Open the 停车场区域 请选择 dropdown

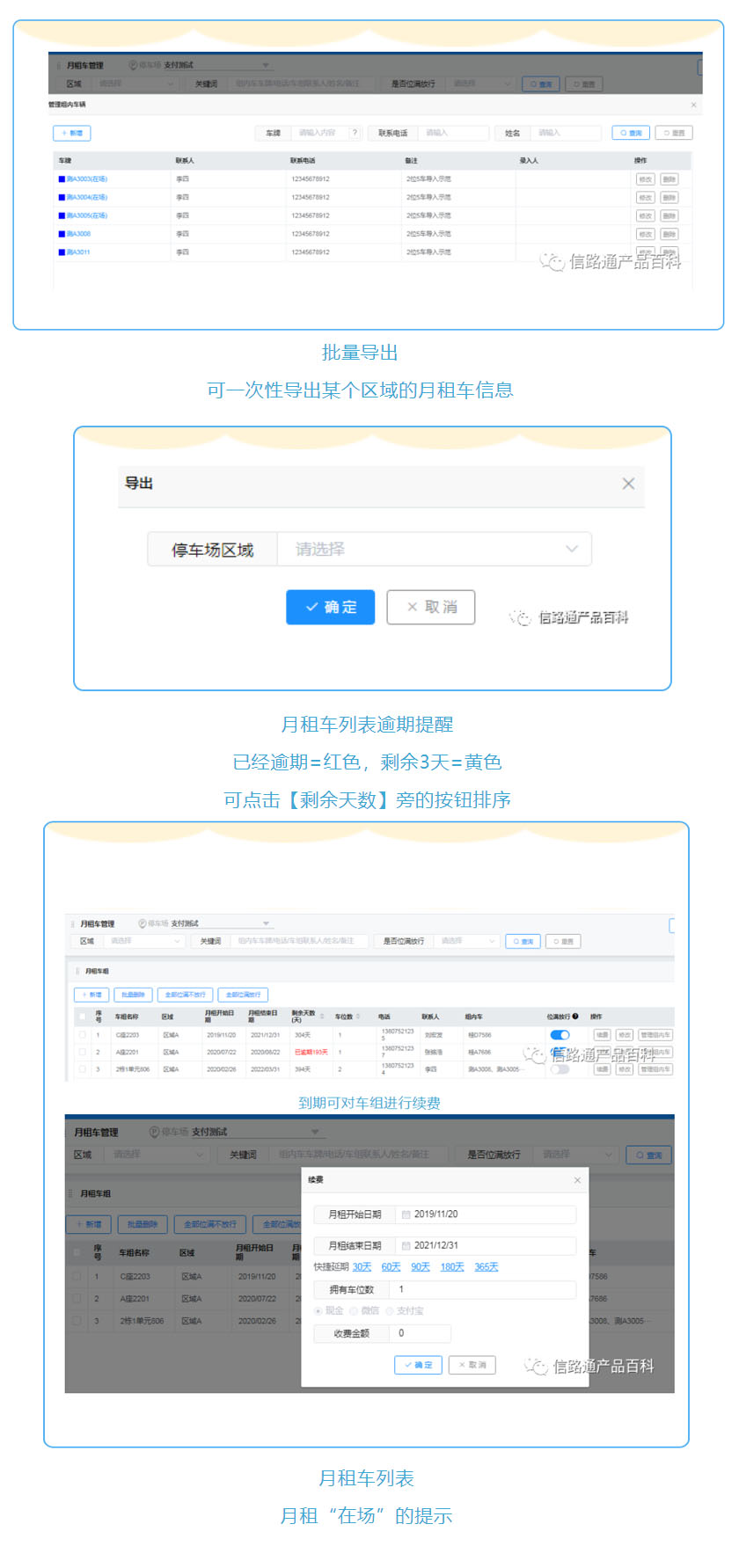pos(435,549)
